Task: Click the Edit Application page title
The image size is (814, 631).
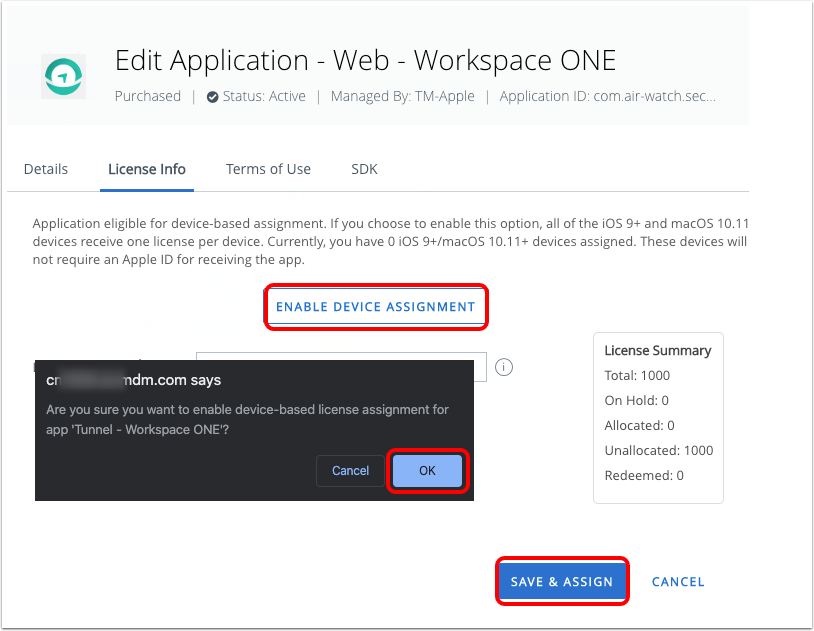Action: (365, 61)
